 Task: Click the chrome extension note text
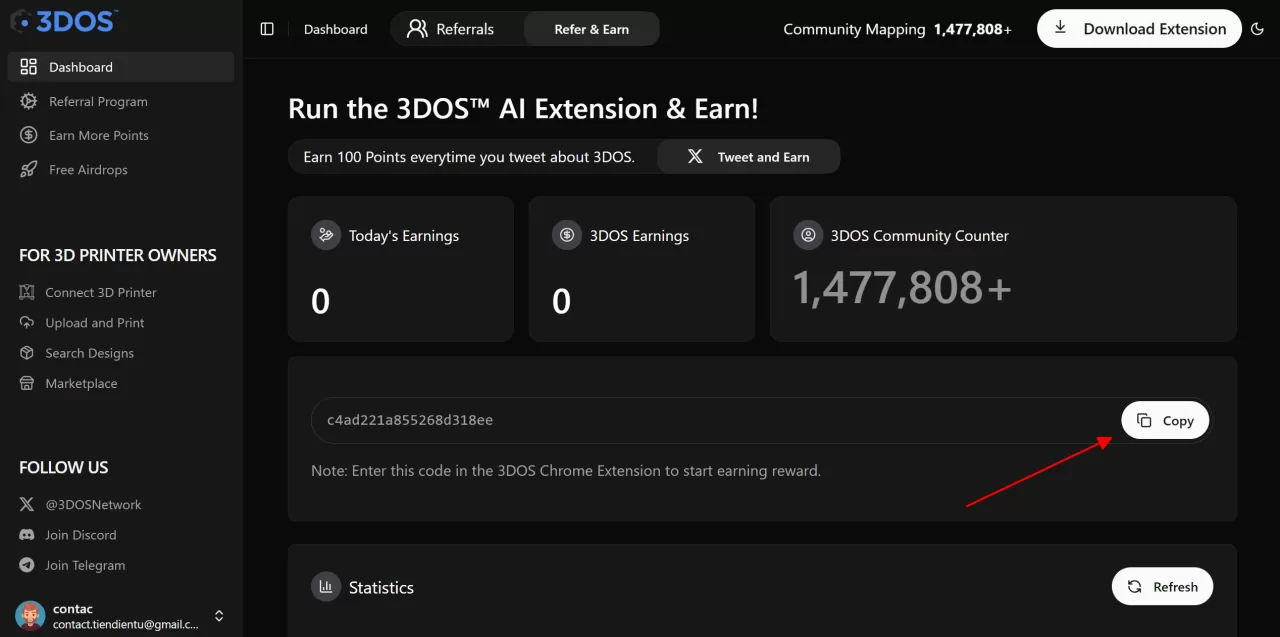(566, 470)
